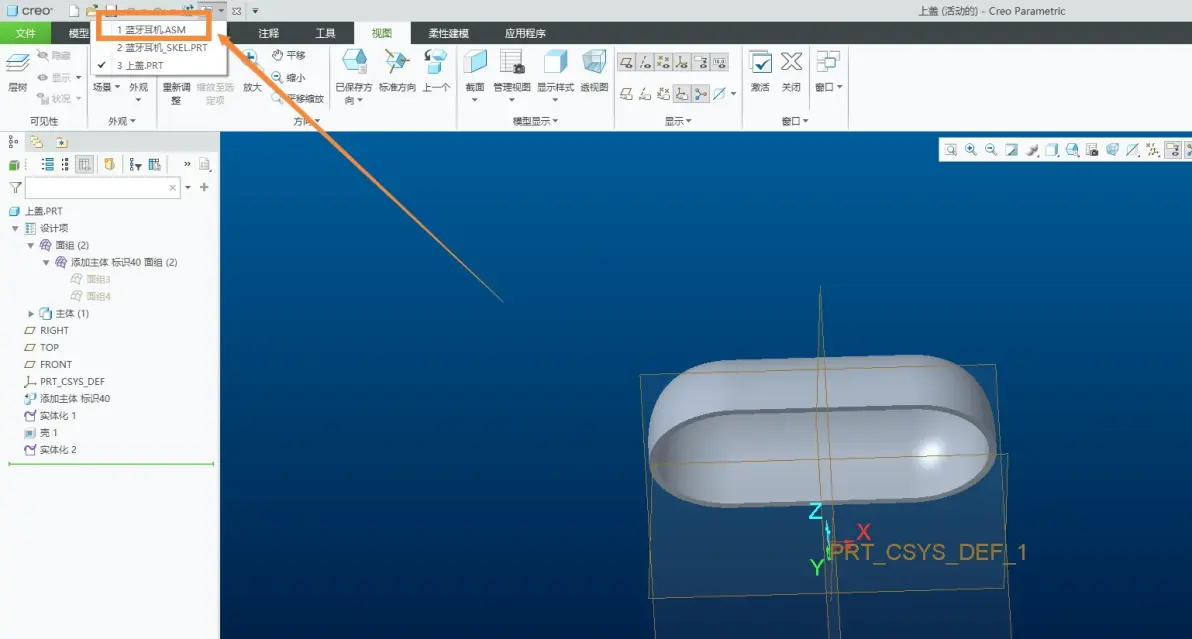Click the model tree filter search field
The width and height of the screenshot is (1192, 639).
(x=103, y=188)
